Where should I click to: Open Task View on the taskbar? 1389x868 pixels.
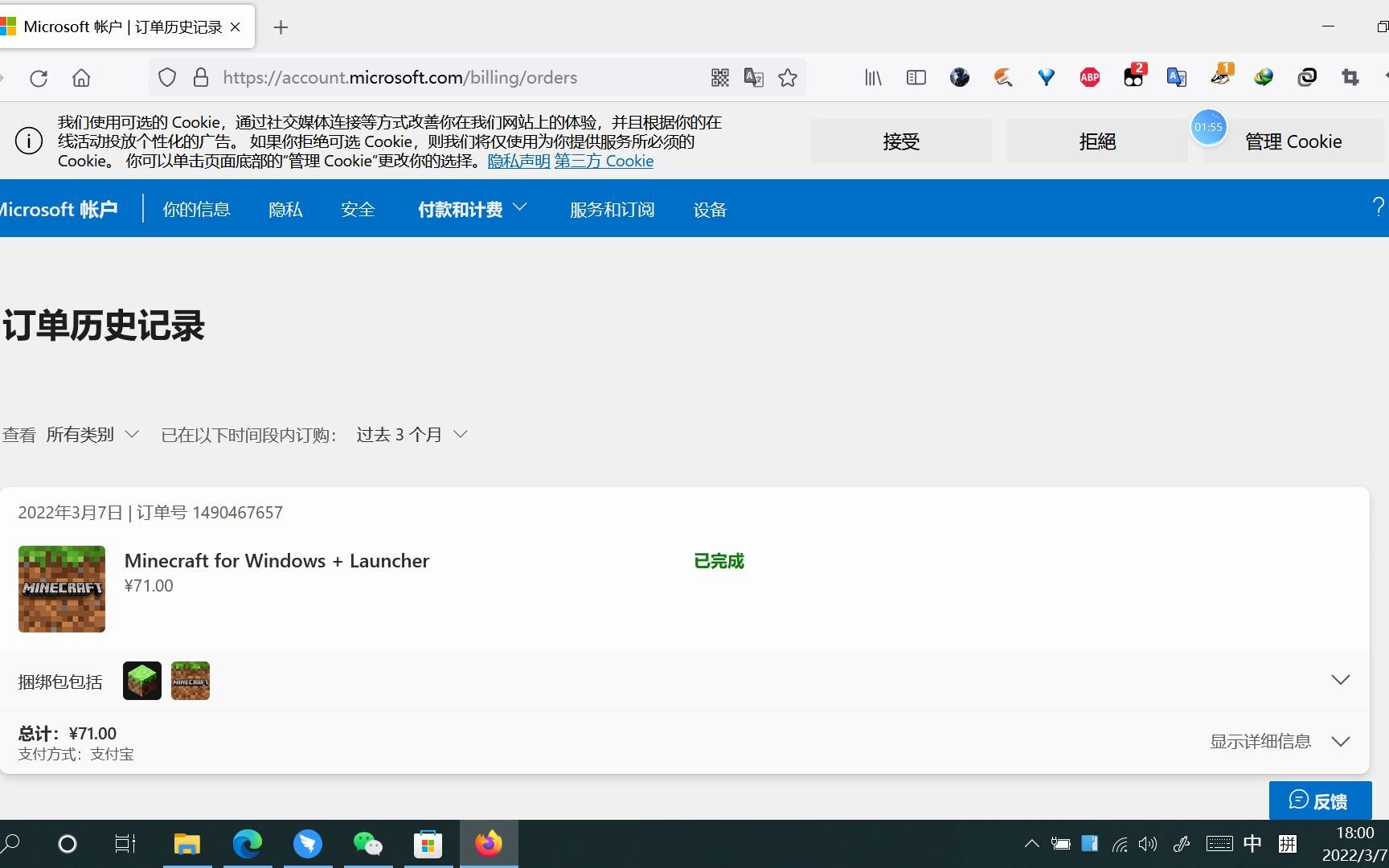(125, 844)
